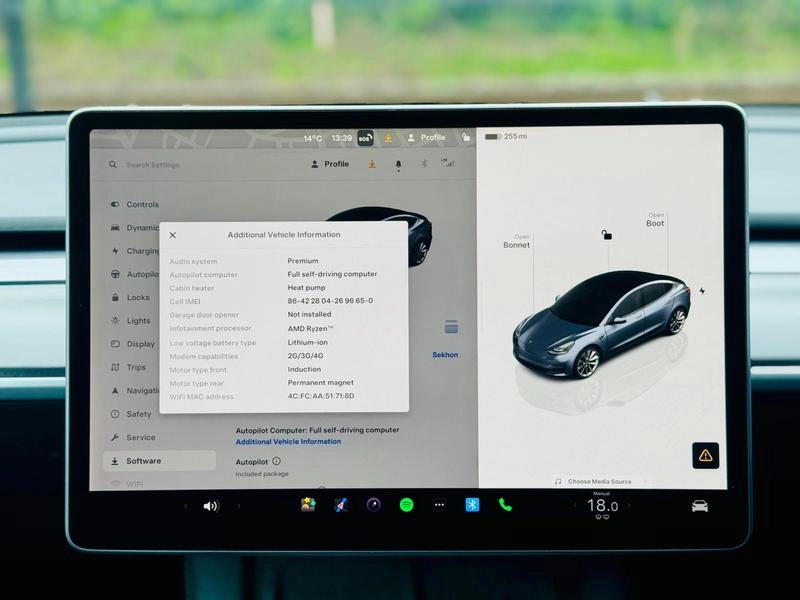This screenshot has height=600, width=800.
Task: Click the card icon above Sekhon
Action: 451,327
